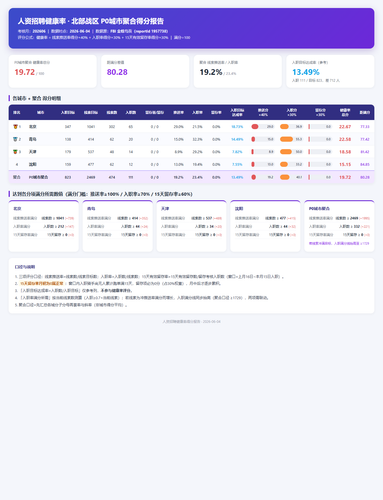383x500 pixels.
Task: Click the orange score bar in 沈阳 row
Action: point(284,164)
